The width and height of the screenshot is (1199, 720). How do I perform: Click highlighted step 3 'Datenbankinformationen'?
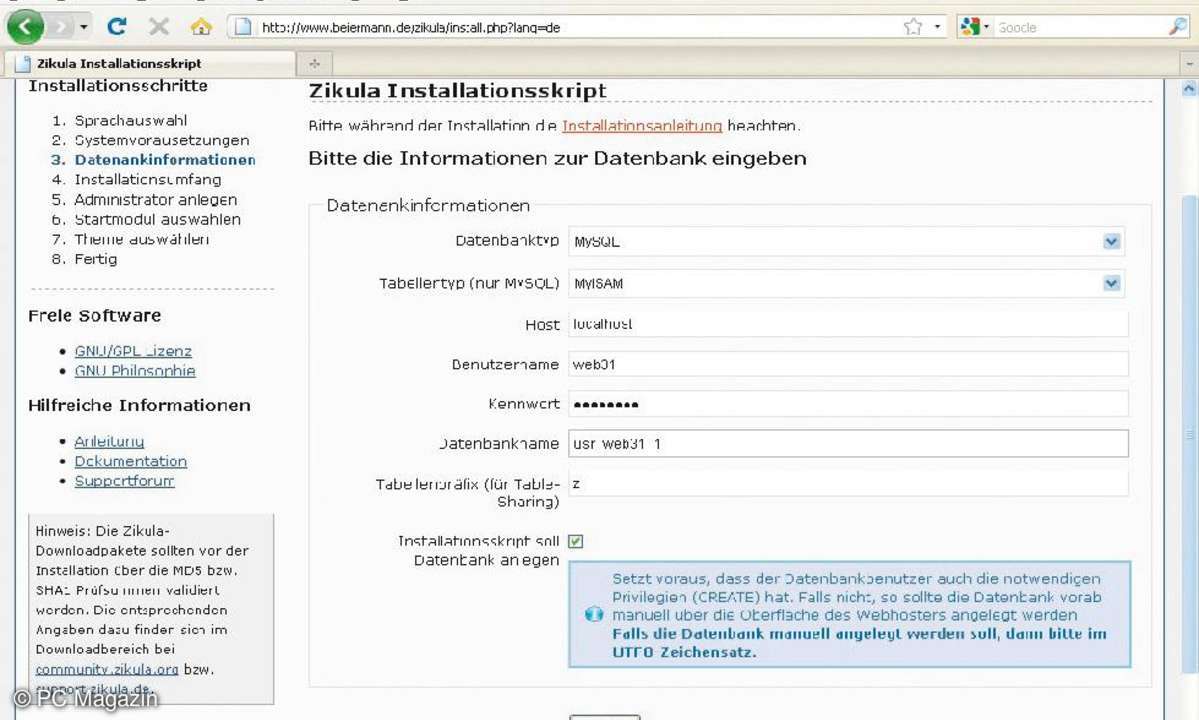point(164,160)
